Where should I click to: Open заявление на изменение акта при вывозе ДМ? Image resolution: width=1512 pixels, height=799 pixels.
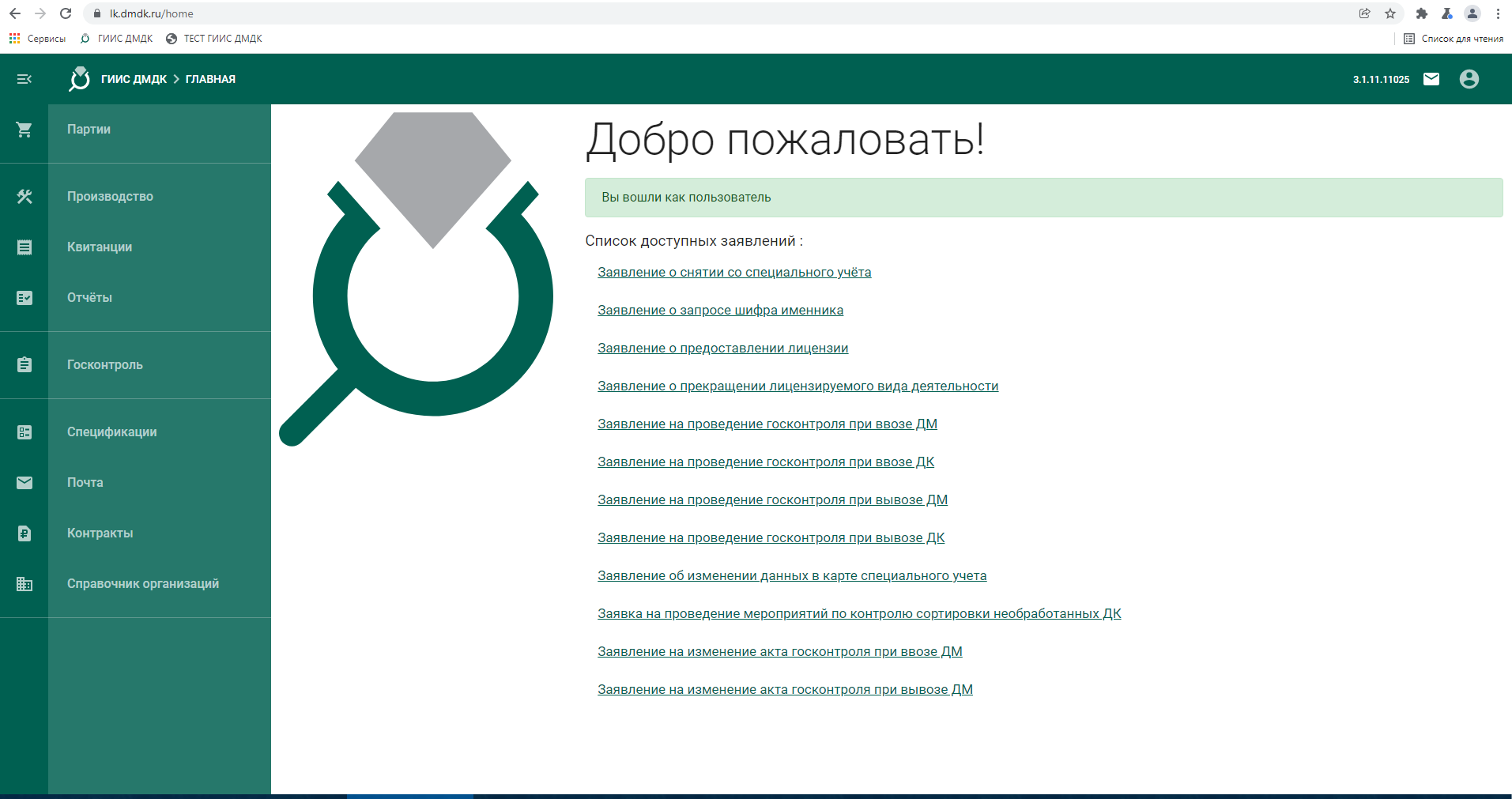click(x=785, y=689)
